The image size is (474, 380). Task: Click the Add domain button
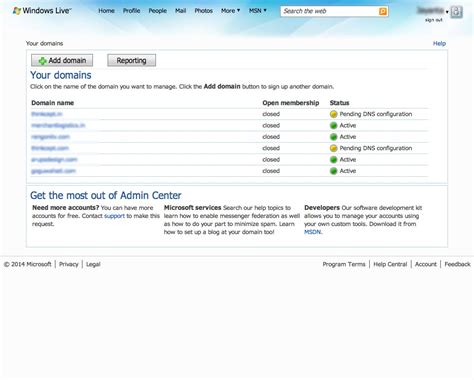pyautogui.click(x=62, y=60)
